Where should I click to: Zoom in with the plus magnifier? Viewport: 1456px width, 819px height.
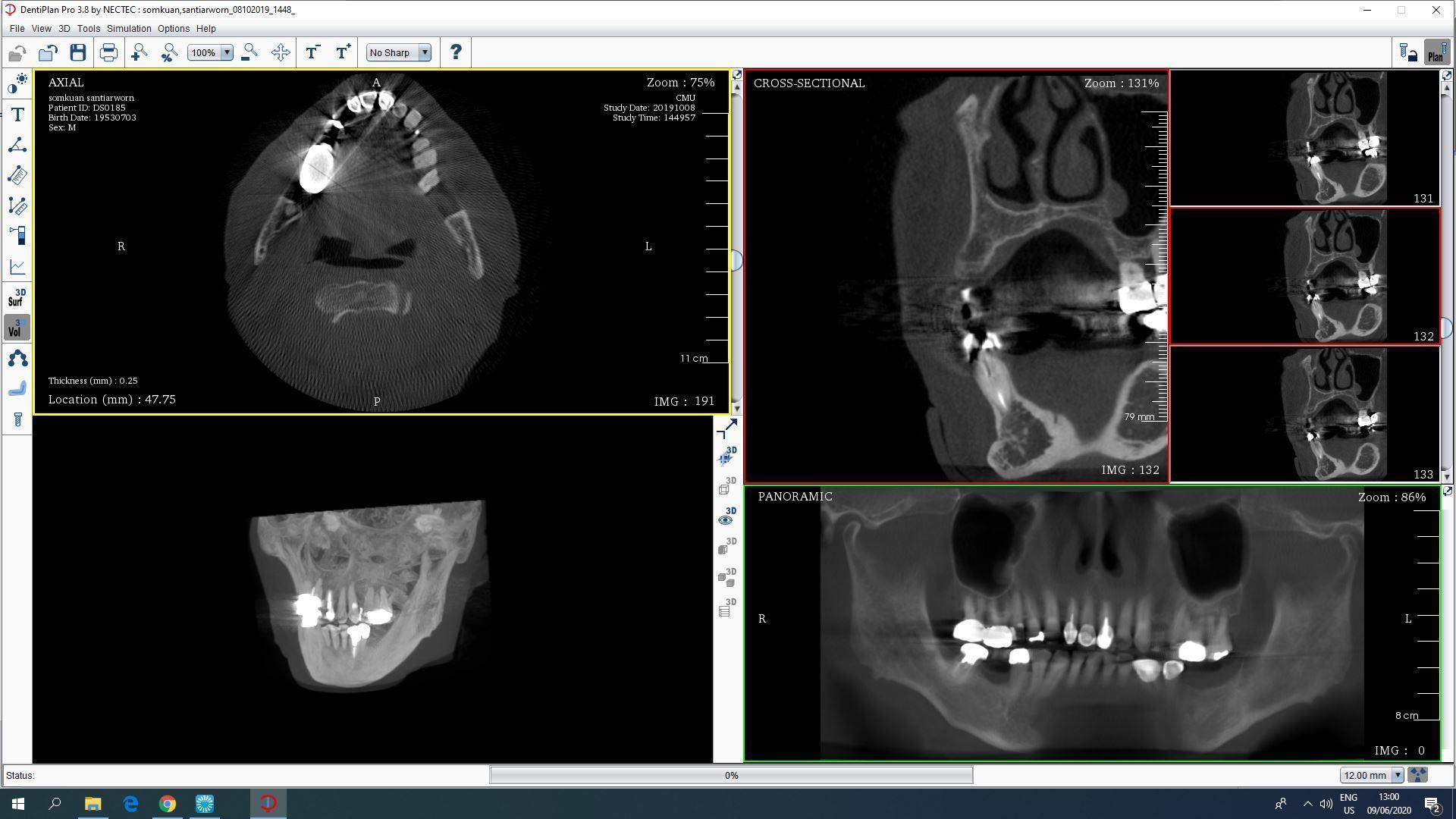(x=139, y=52)
